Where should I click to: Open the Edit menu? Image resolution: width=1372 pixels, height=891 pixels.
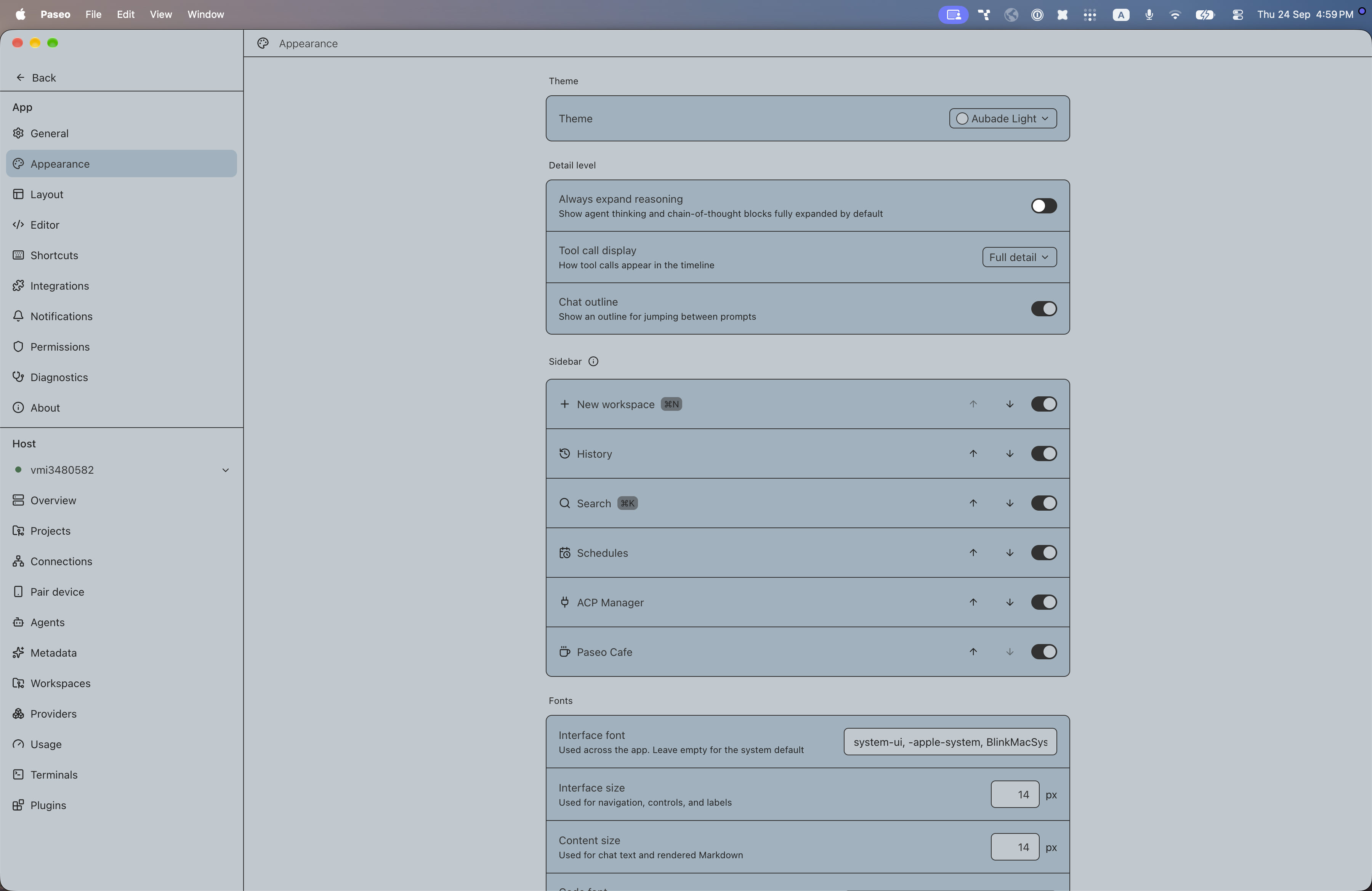(x=126, y=14)
